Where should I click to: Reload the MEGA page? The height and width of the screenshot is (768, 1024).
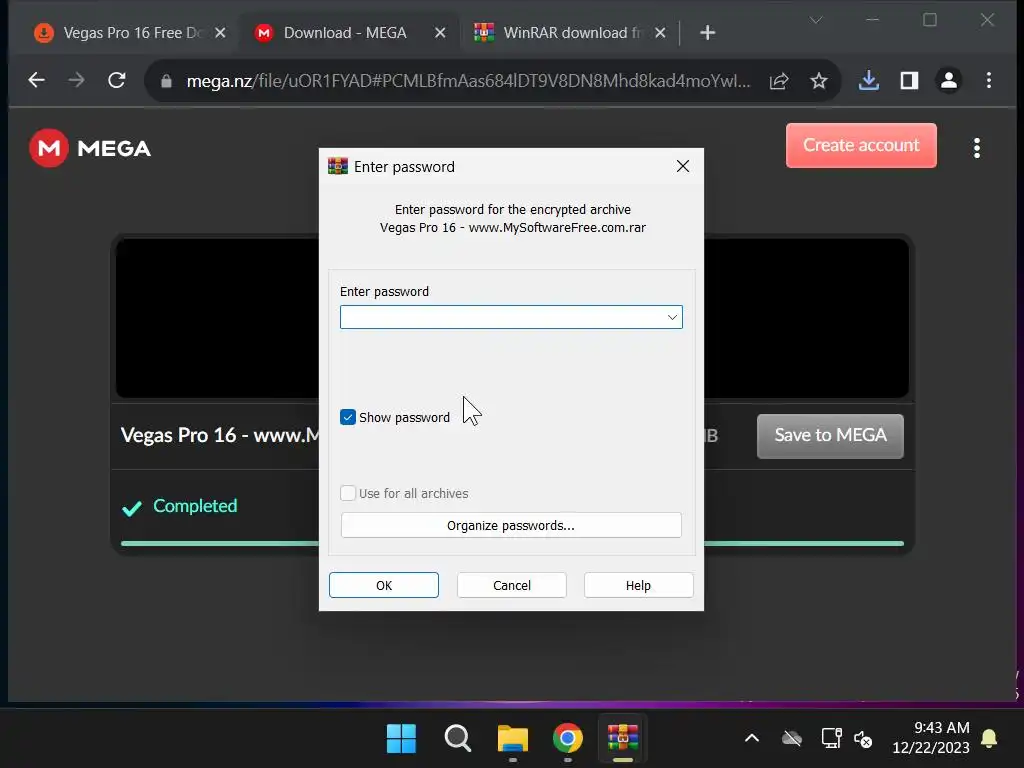point(116,80)
